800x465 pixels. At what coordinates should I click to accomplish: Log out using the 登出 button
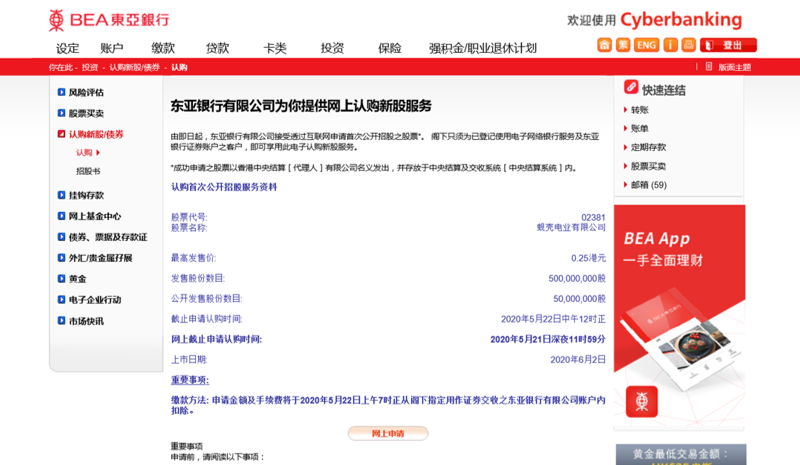[728, 45]
